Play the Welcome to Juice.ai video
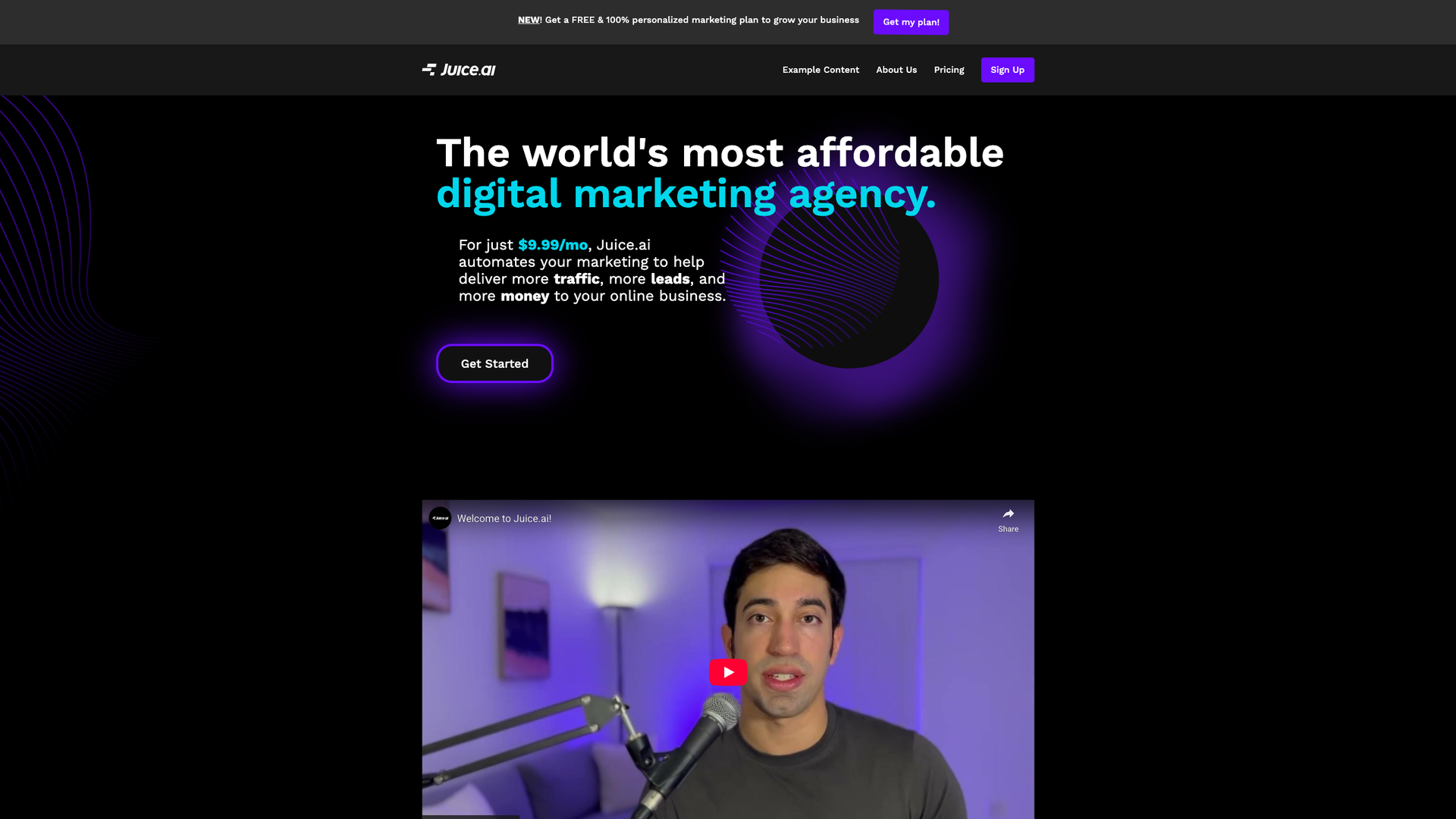1456x819 pixels. (728, 672)
